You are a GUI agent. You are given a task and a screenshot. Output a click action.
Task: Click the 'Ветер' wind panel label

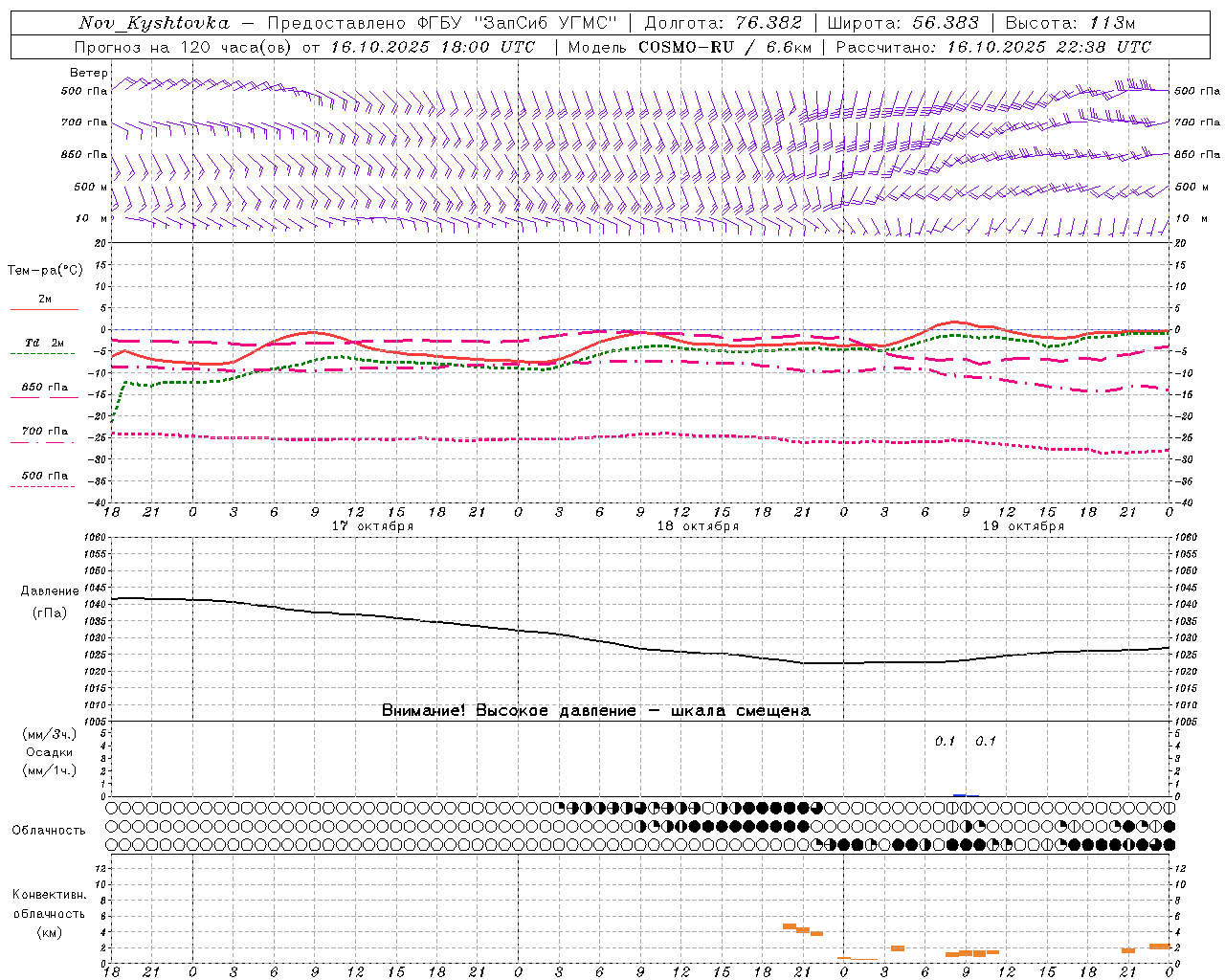tap(89, 73)
